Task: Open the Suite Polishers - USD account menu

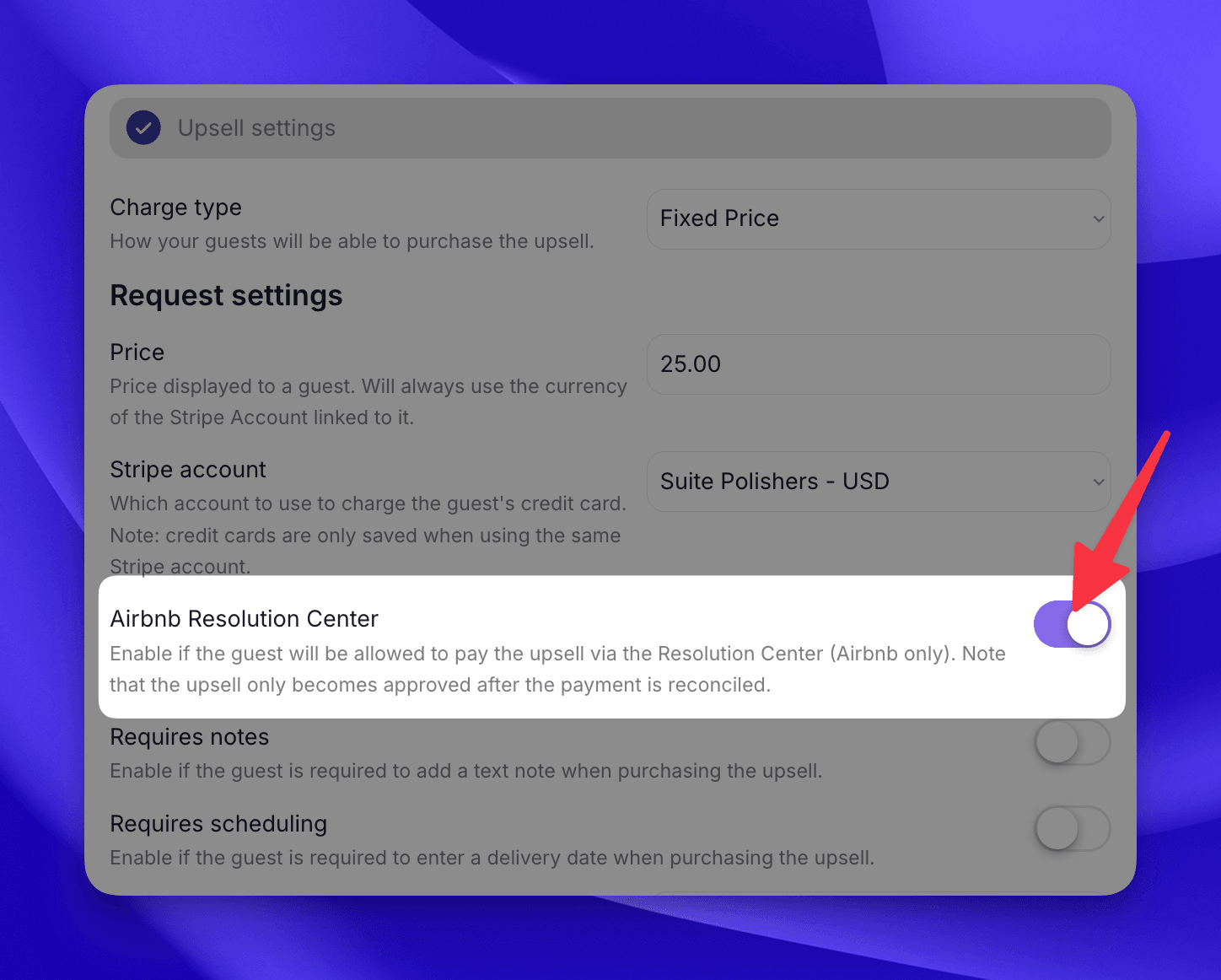Action: [x=879, y=482]
